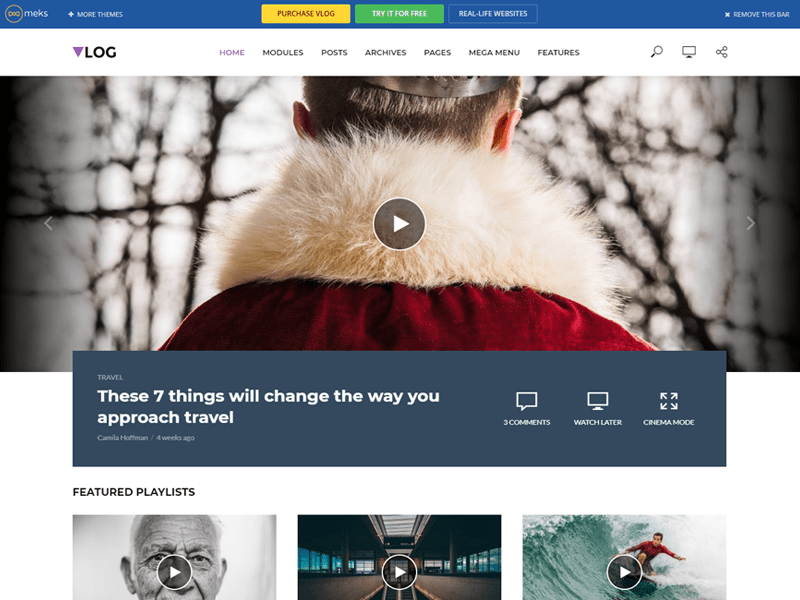Open the Mega Menu item
This screenshot has height=600, width=800.
point(494,52)
